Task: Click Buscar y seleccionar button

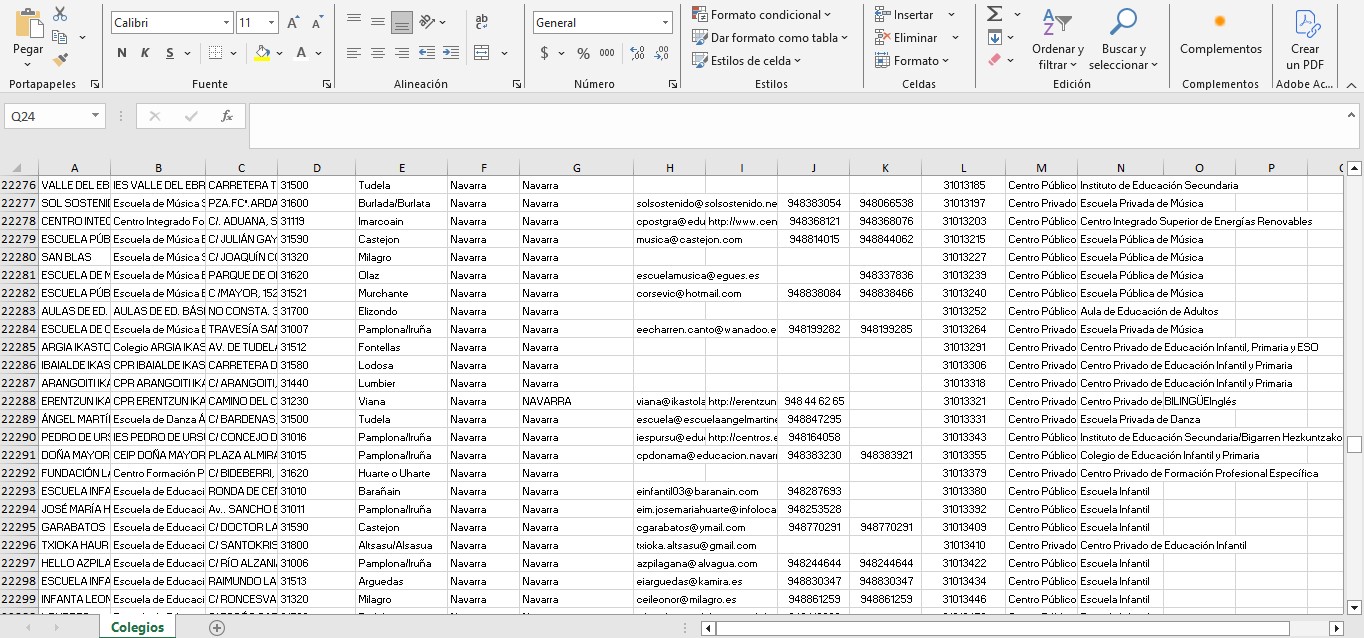Action: click(1123, 40)
